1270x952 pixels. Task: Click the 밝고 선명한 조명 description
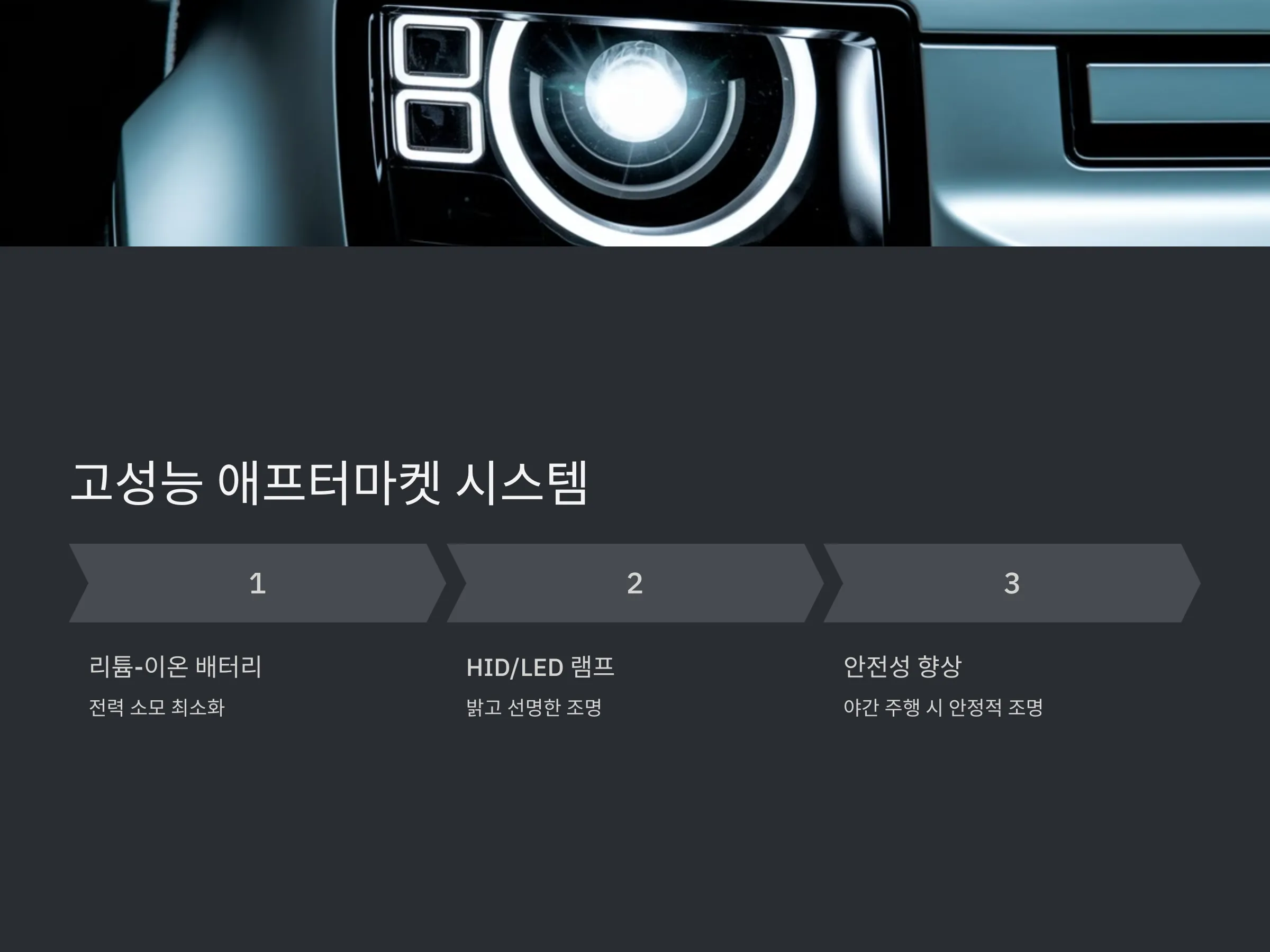[x=534, y=707]
